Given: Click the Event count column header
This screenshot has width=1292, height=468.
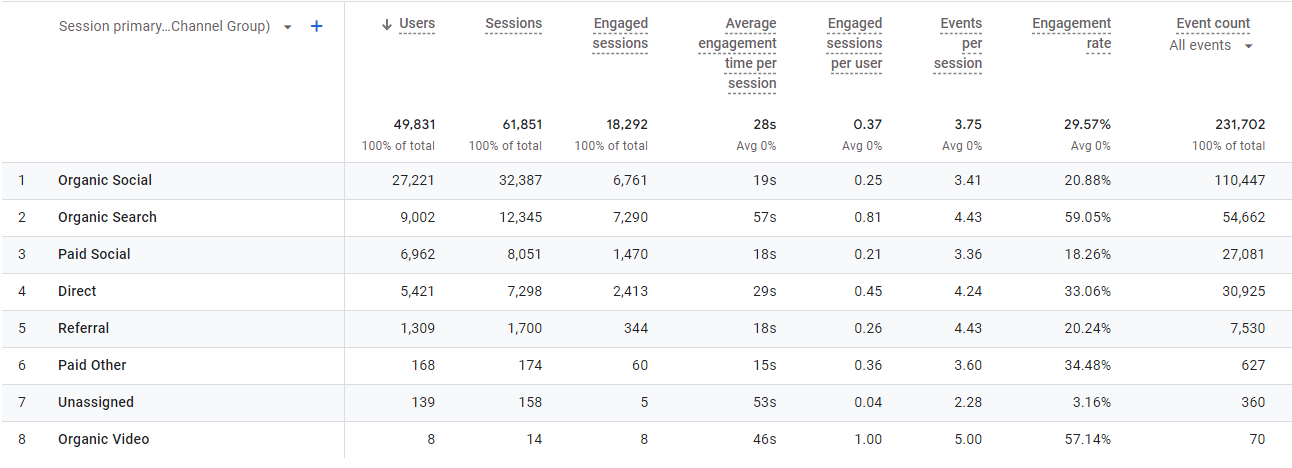Looking at the screenshot, I should point(1213,24).
